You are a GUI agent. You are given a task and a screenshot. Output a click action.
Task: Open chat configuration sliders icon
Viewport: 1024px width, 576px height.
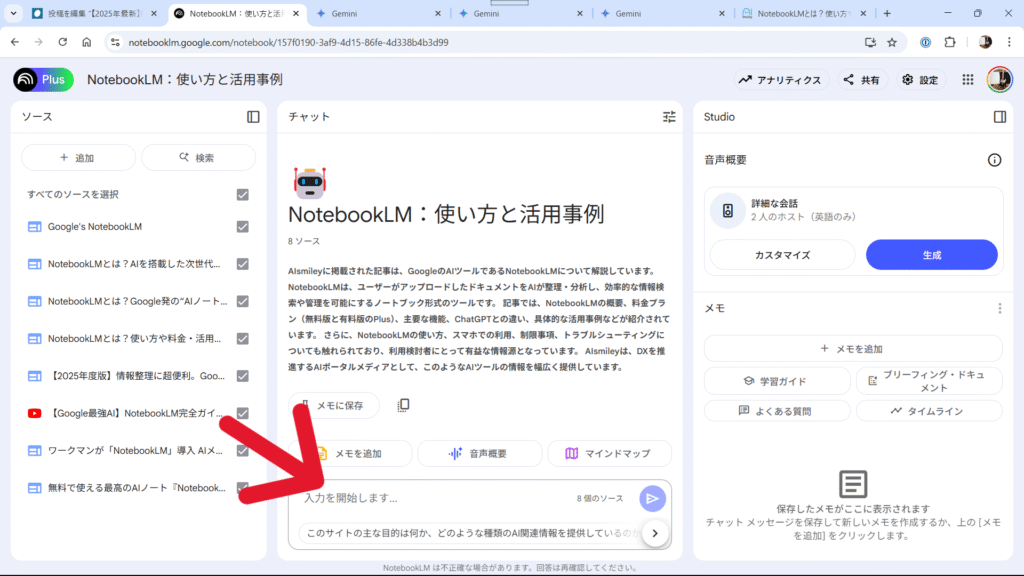pos(669,117)
